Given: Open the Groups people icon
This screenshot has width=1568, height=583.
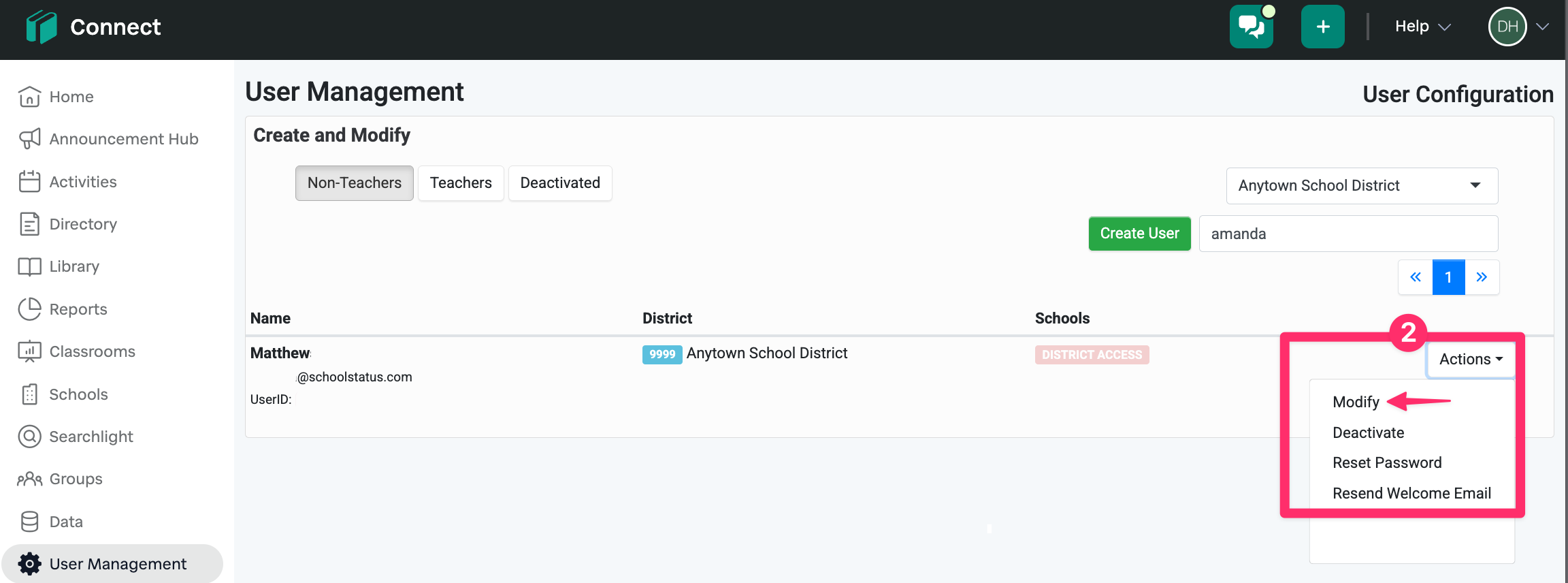Looking at the screenshot, I should point(29,479).
